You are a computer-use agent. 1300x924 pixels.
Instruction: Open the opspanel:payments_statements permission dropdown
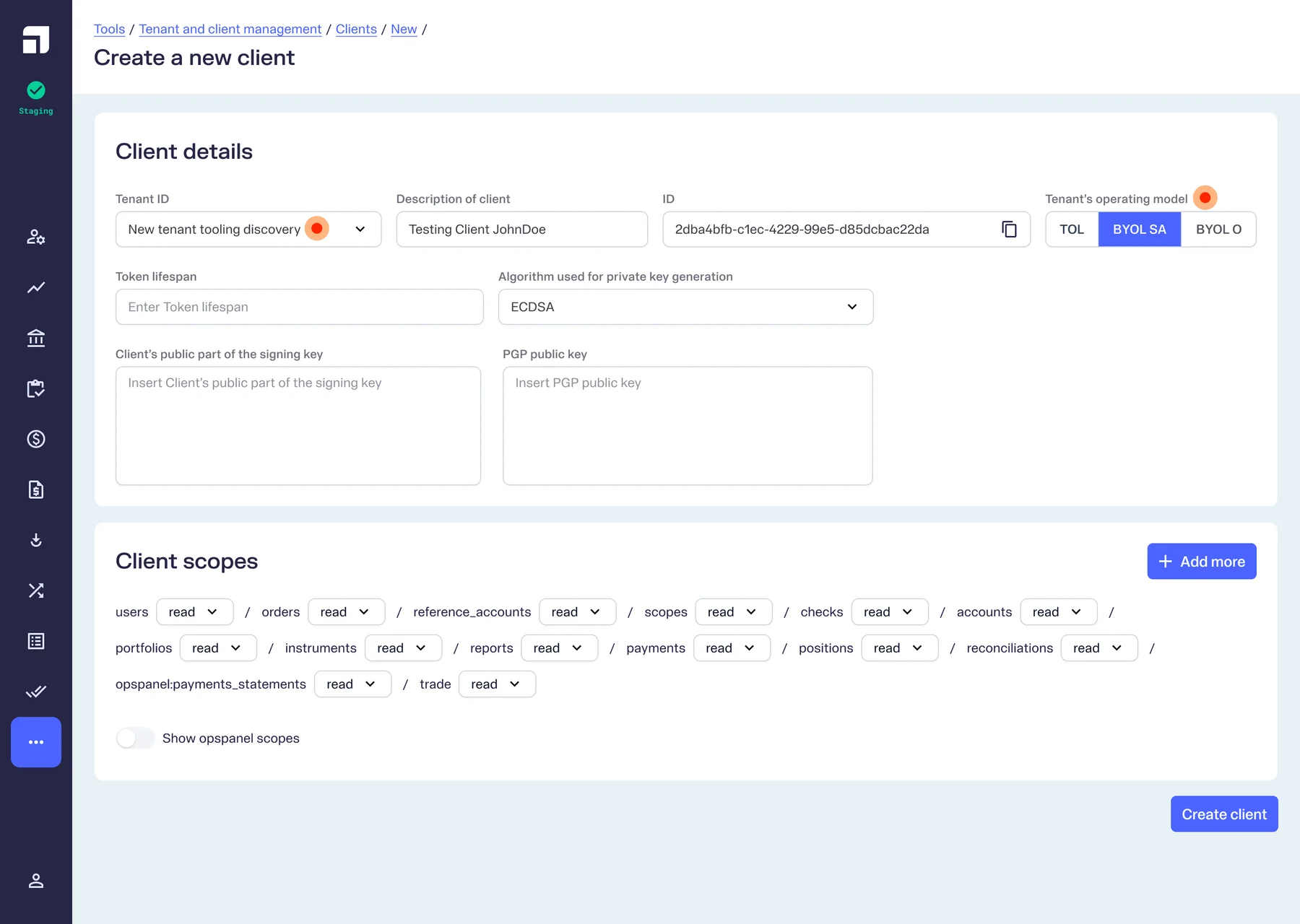pyautogui.click(x=352, y=684)
